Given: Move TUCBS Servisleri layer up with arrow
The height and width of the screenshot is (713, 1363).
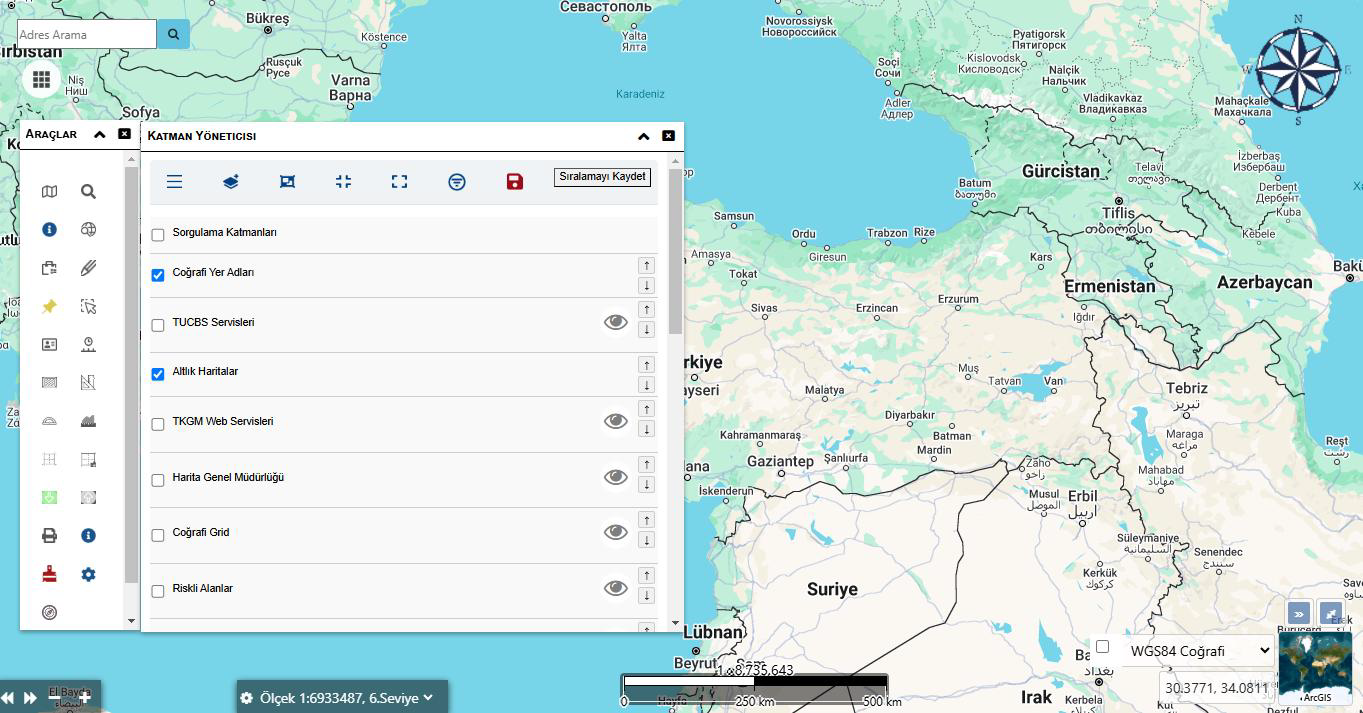Looking at the screenshot, I should (x=646, y=310).
